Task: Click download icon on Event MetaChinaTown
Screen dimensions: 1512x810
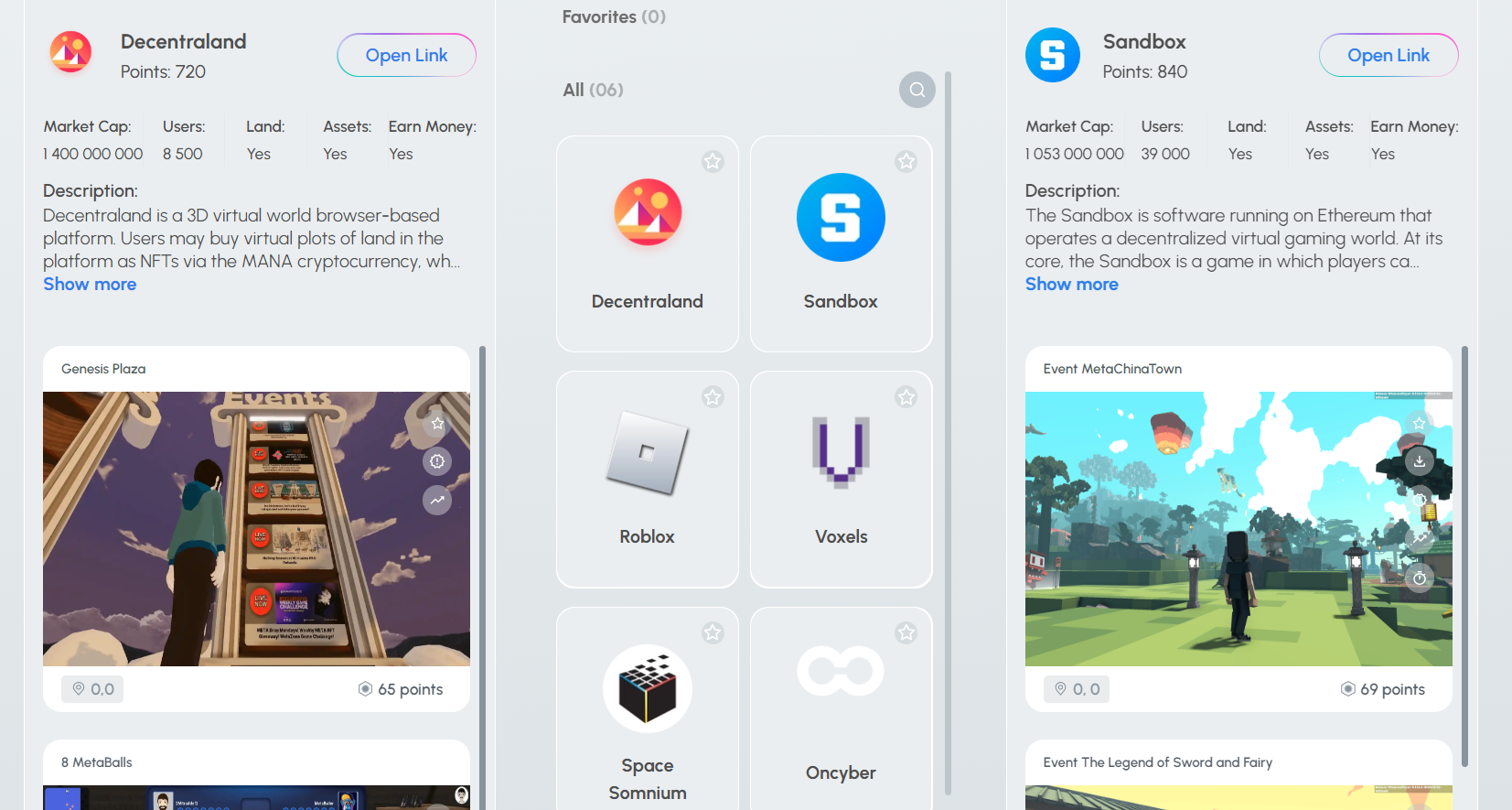Action: (1420, 461)
